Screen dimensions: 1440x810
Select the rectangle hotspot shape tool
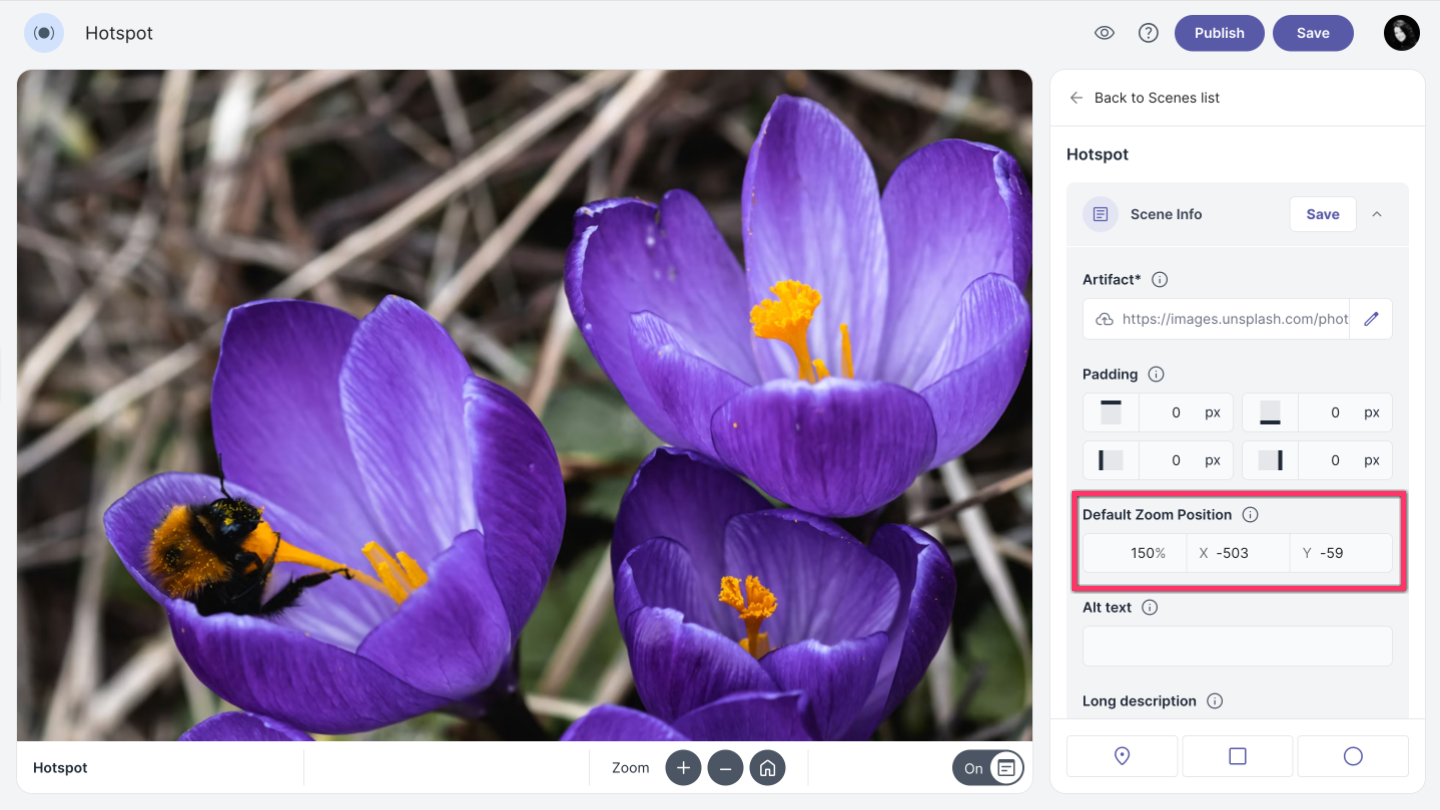[x=1237, y=756]
